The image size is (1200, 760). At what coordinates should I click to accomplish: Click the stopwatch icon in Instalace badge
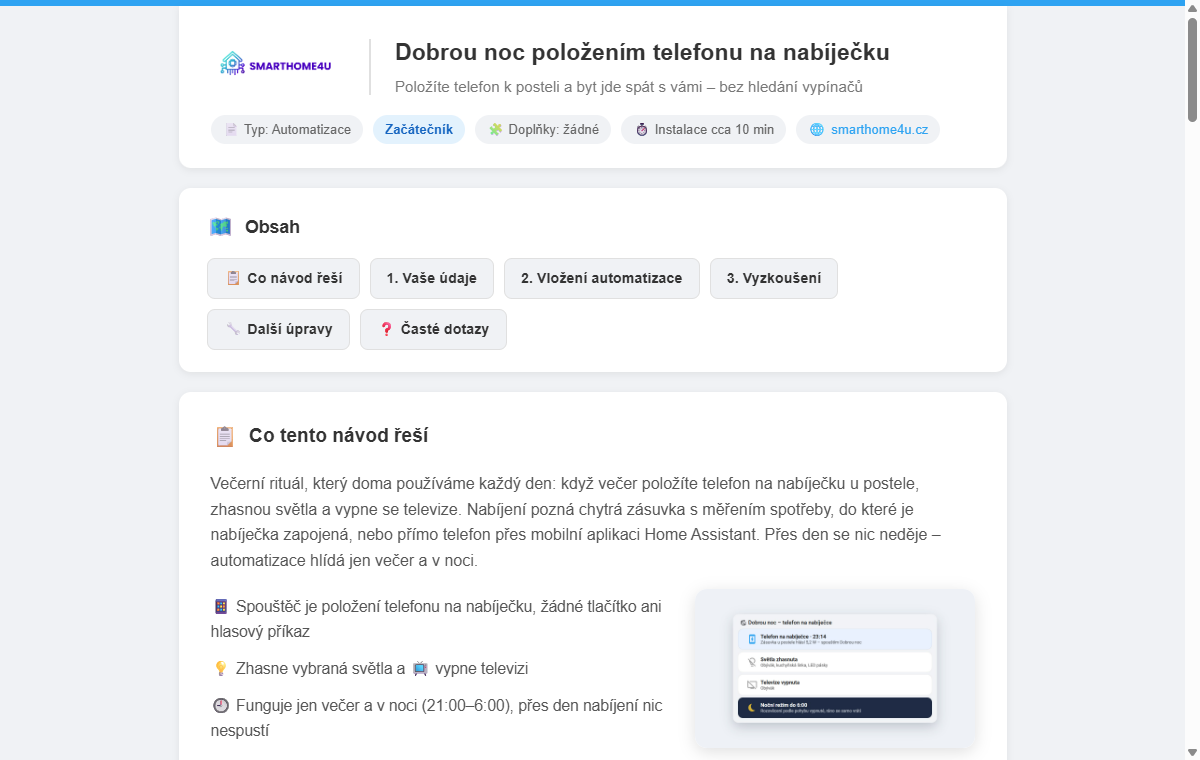click(642, 130)
